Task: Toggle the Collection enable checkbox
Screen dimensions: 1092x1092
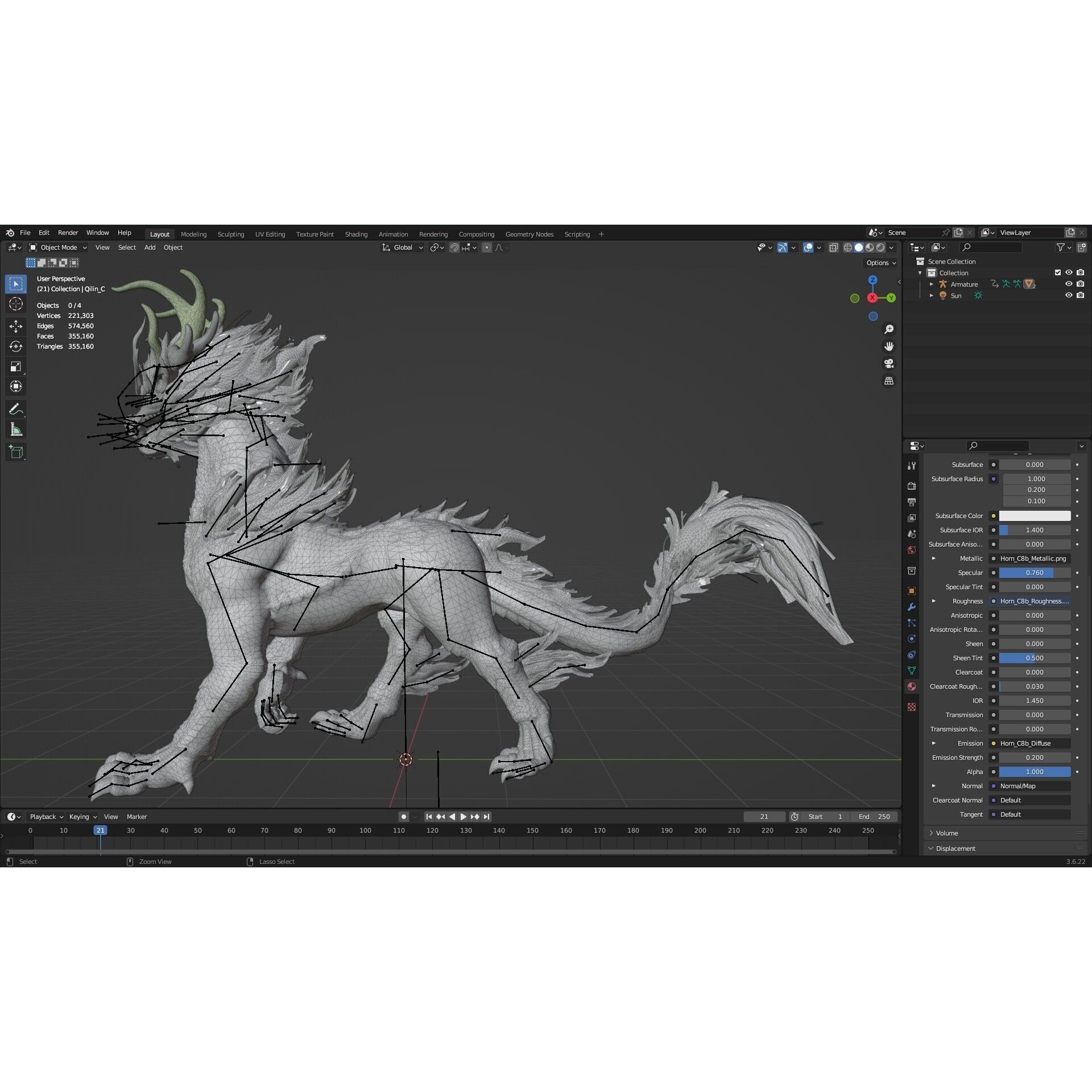Action: click(x=1057, y=272)
